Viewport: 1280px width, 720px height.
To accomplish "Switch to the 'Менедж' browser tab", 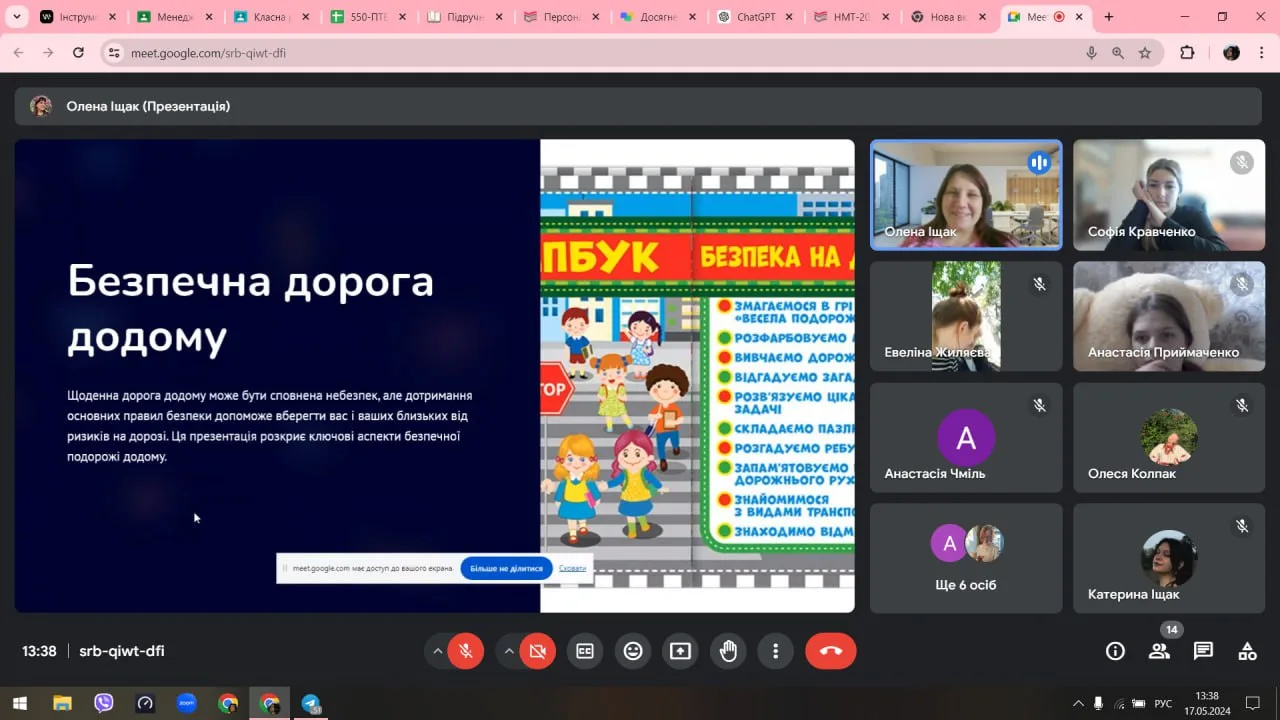I will 176,17.
